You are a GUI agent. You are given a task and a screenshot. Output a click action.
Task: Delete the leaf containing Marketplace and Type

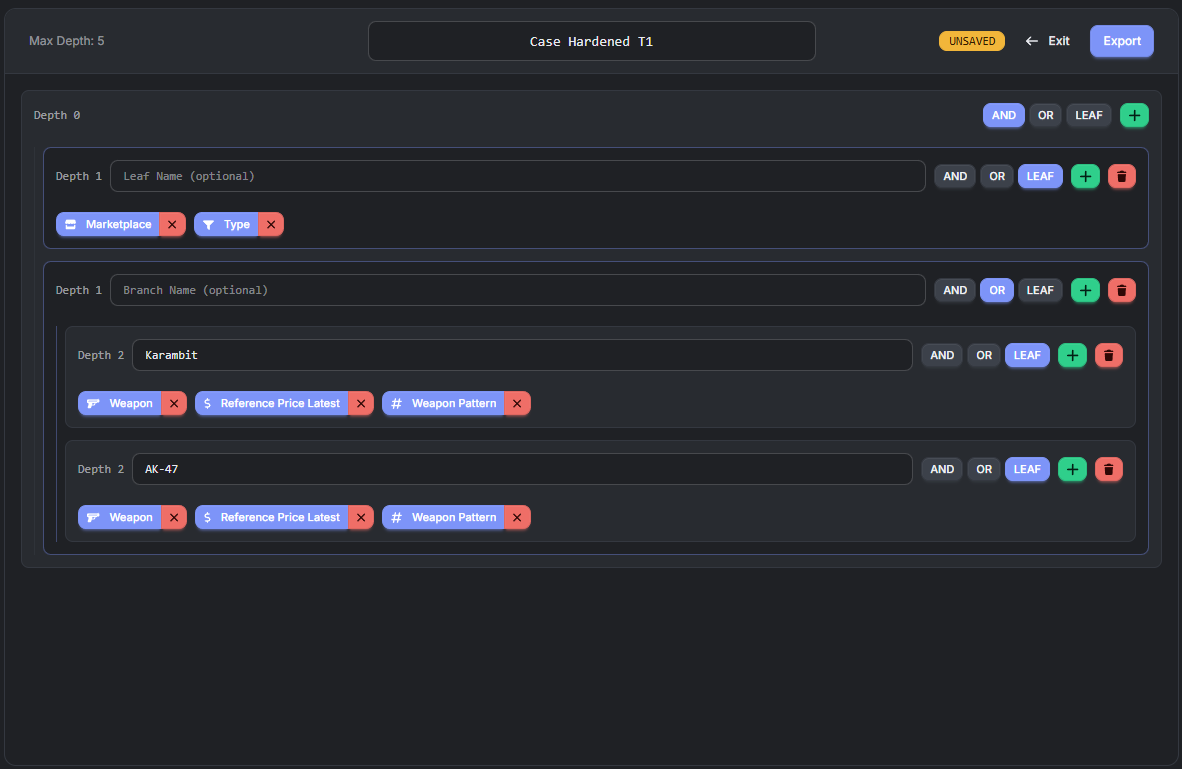pos(1121,176)
